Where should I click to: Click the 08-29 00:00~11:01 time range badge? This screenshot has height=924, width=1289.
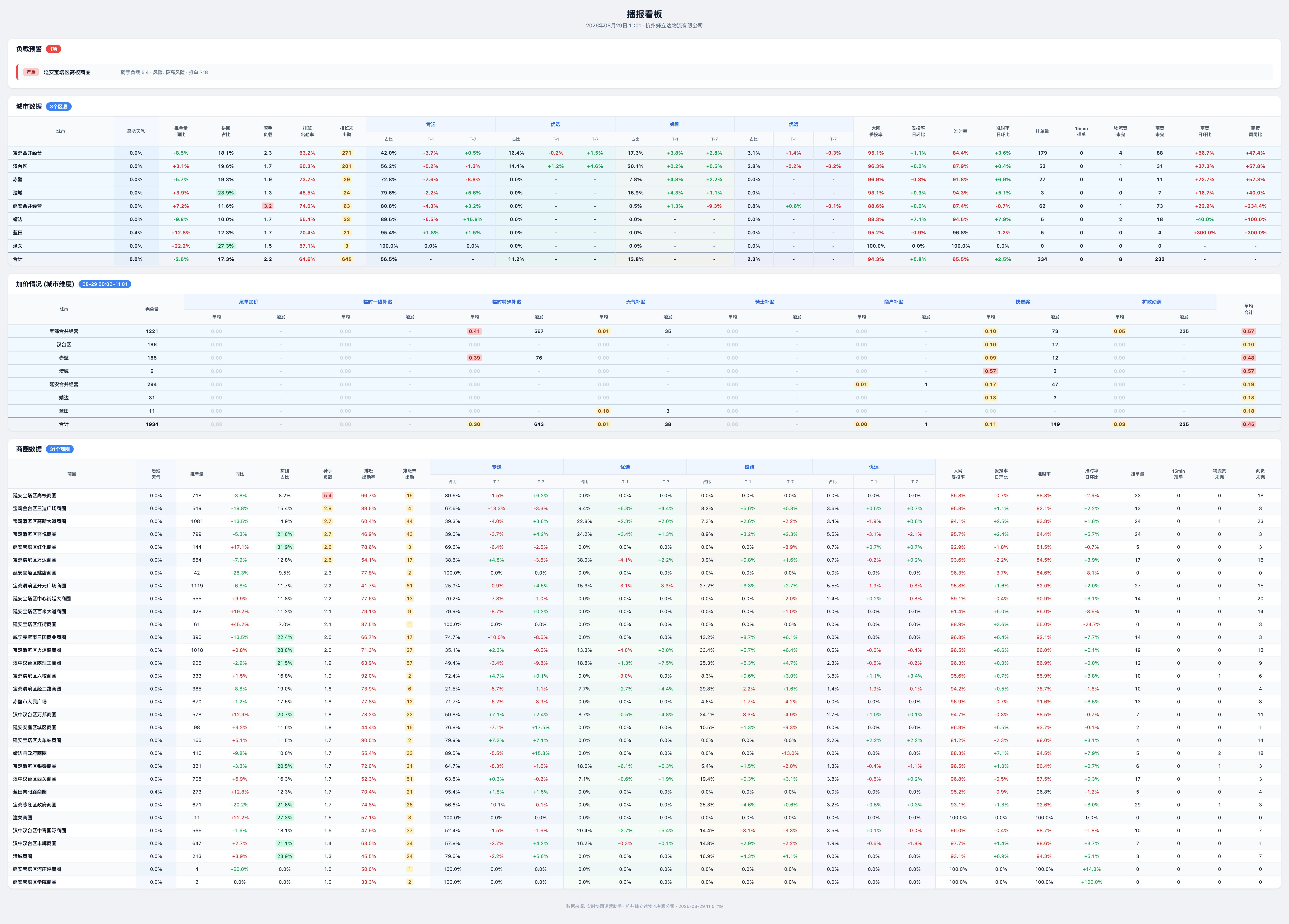105,284
